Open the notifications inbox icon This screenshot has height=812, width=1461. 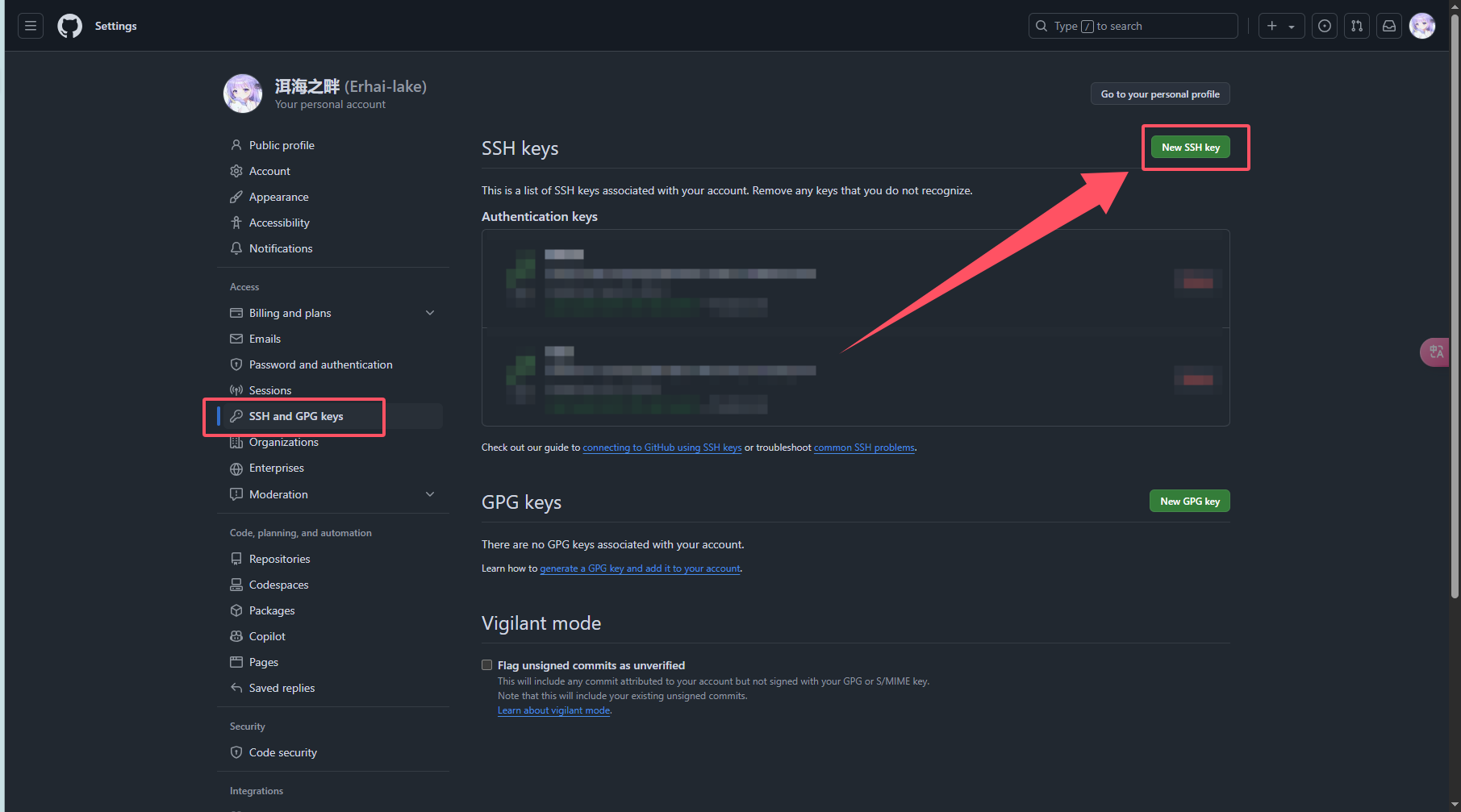(x=1388, y=26)
